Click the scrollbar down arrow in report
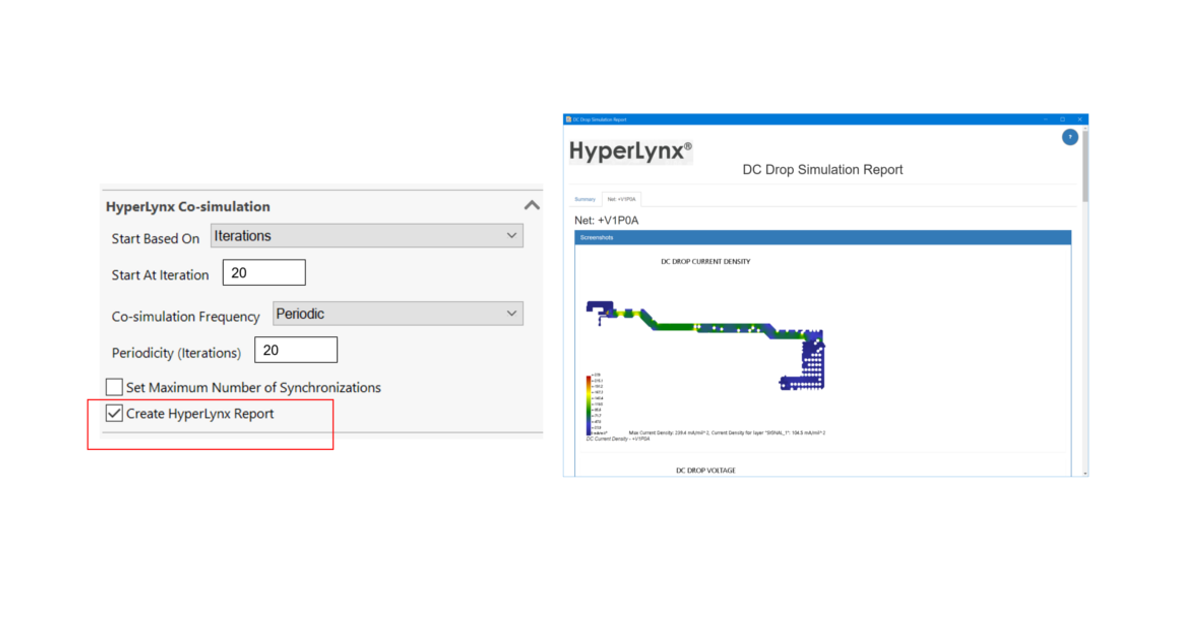Screen dimensions: 1200x628 click(x=1084, y=472)
